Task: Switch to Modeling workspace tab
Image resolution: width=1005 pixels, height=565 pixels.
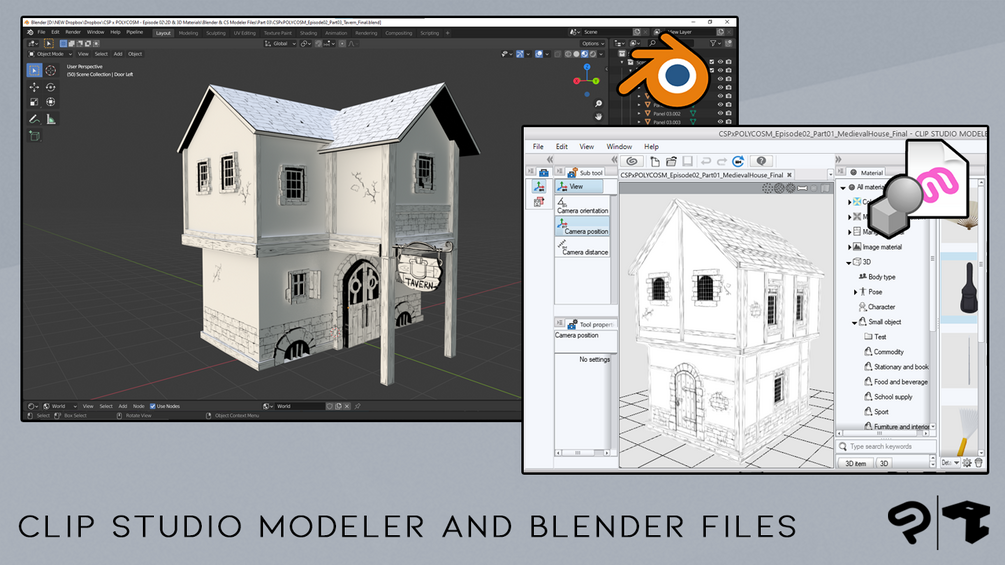Action: [188, 33]
